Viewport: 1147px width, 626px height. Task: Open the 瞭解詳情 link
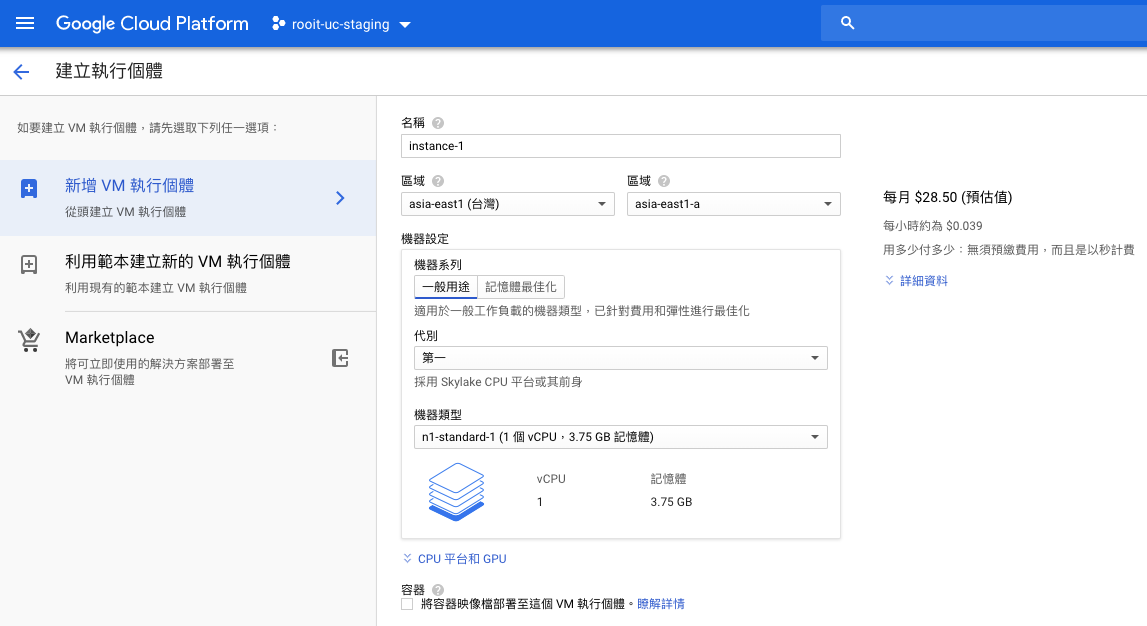click(661, 604)
